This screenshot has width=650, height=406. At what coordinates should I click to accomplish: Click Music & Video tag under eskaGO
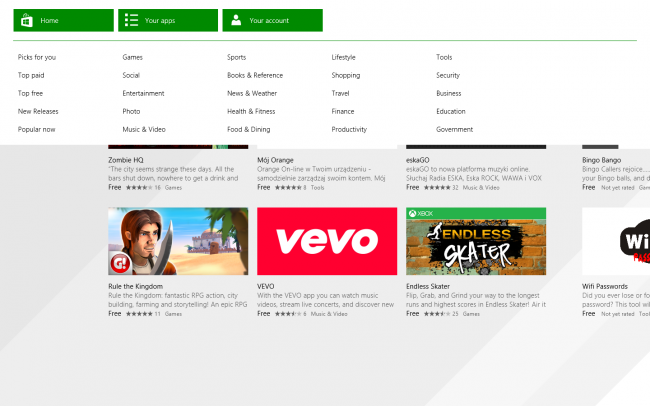coord(481,188)
